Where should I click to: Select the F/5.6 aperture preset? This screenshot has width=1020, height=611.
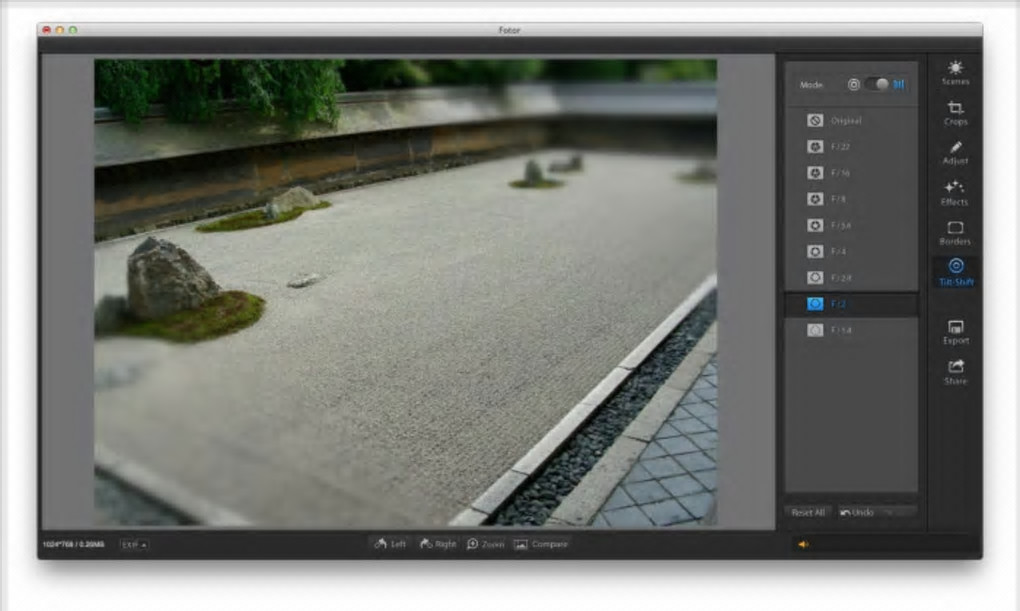click(x=851, y=225)
